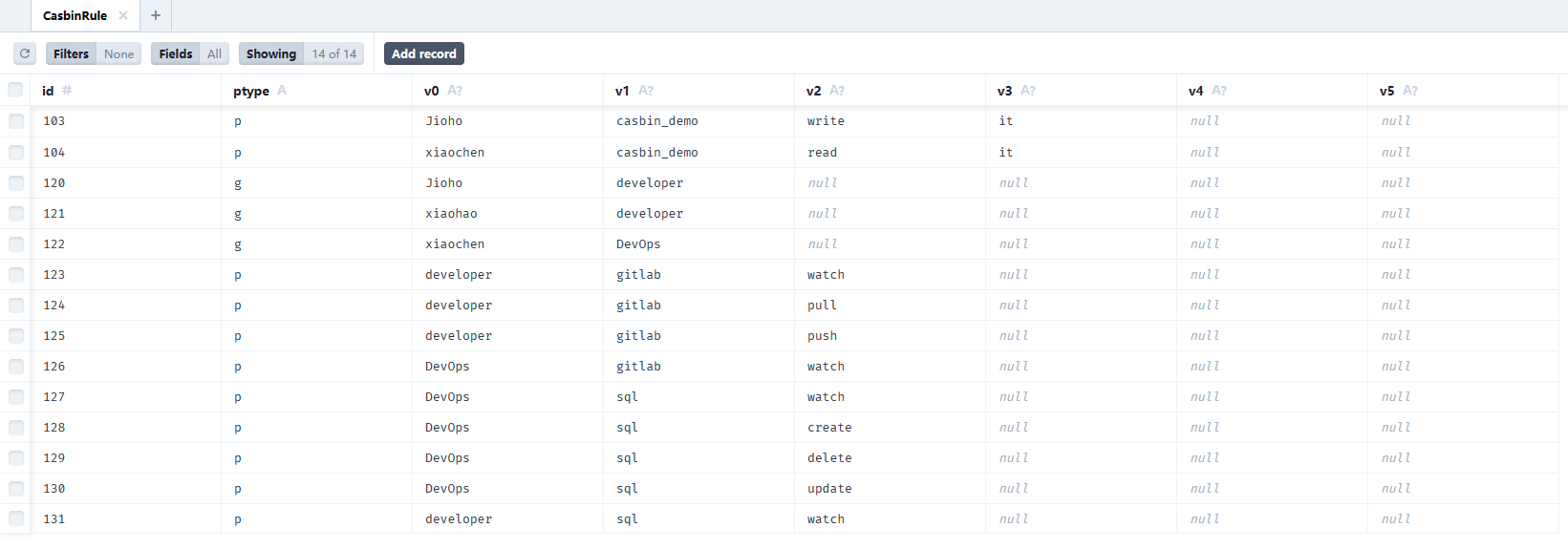
Task: Click the v0 column type icon
Action: coord(455,90)
